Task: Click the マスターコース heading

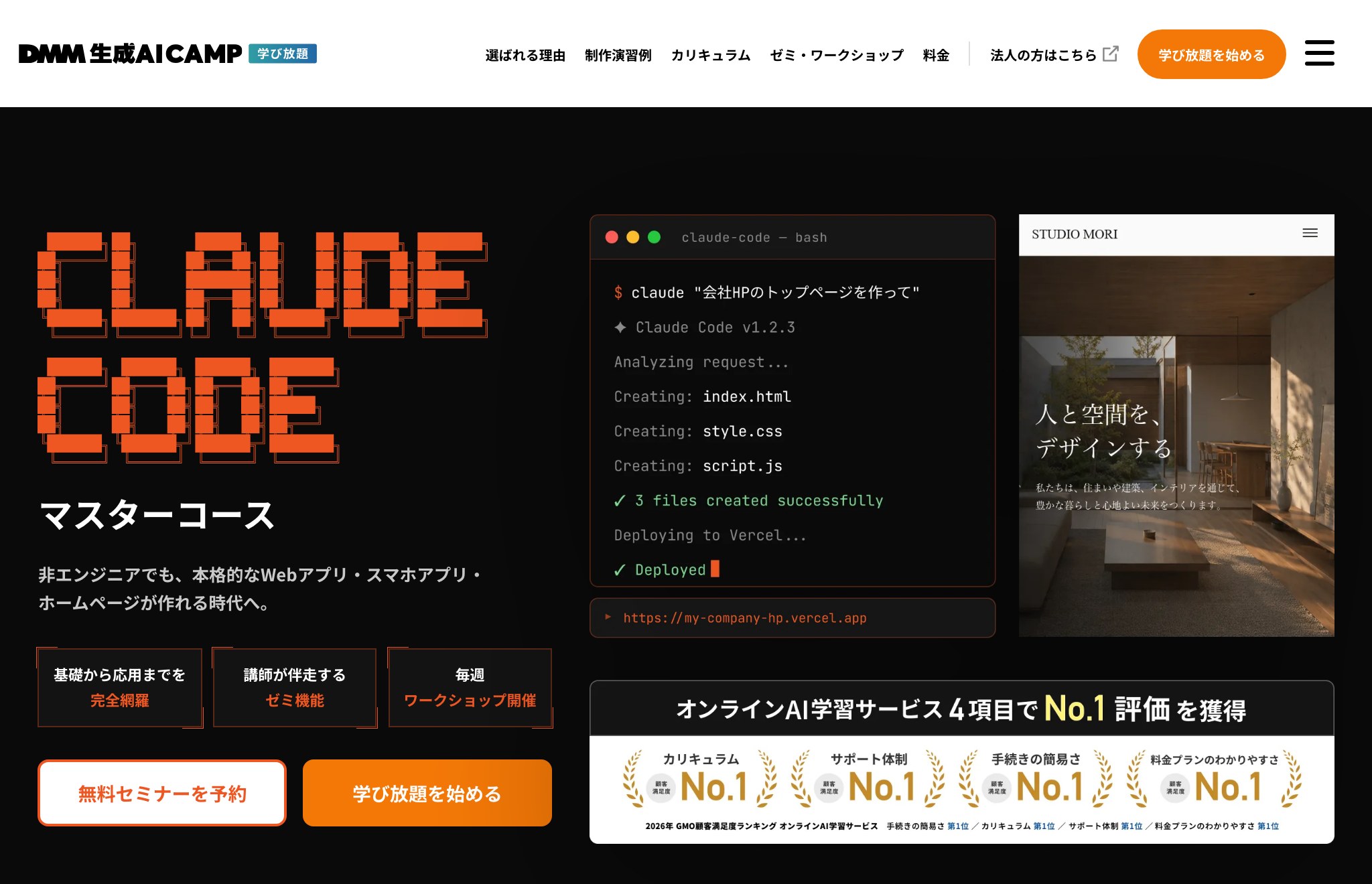Action: pyautogui.click(x=157, y=516)
